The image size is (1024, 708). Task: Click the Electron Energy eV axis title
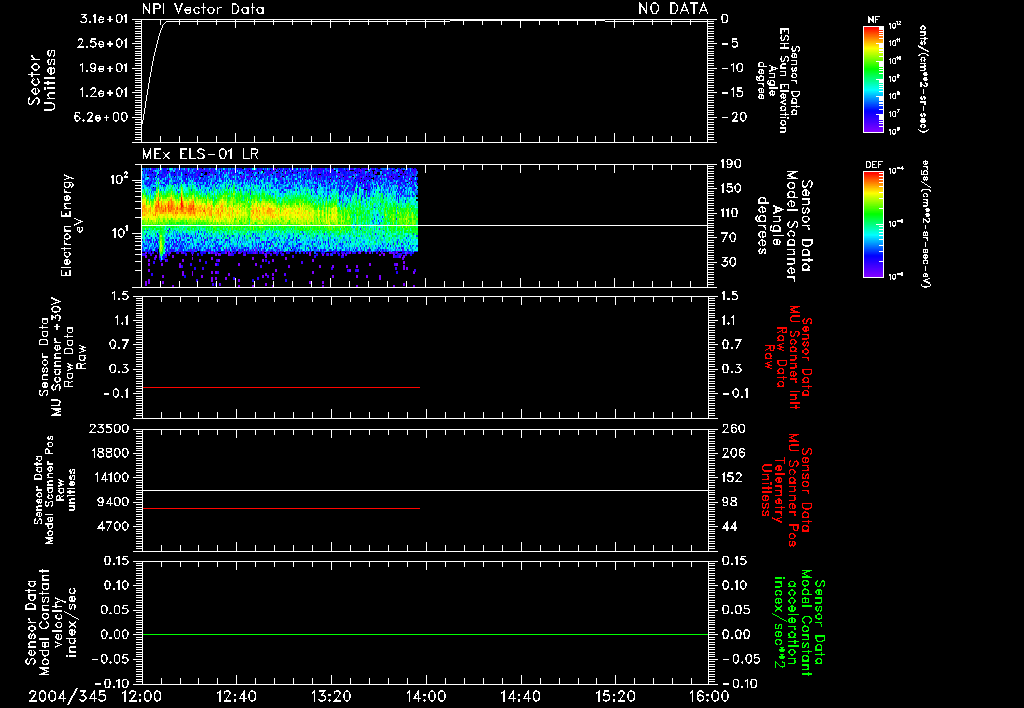[72, 225]
